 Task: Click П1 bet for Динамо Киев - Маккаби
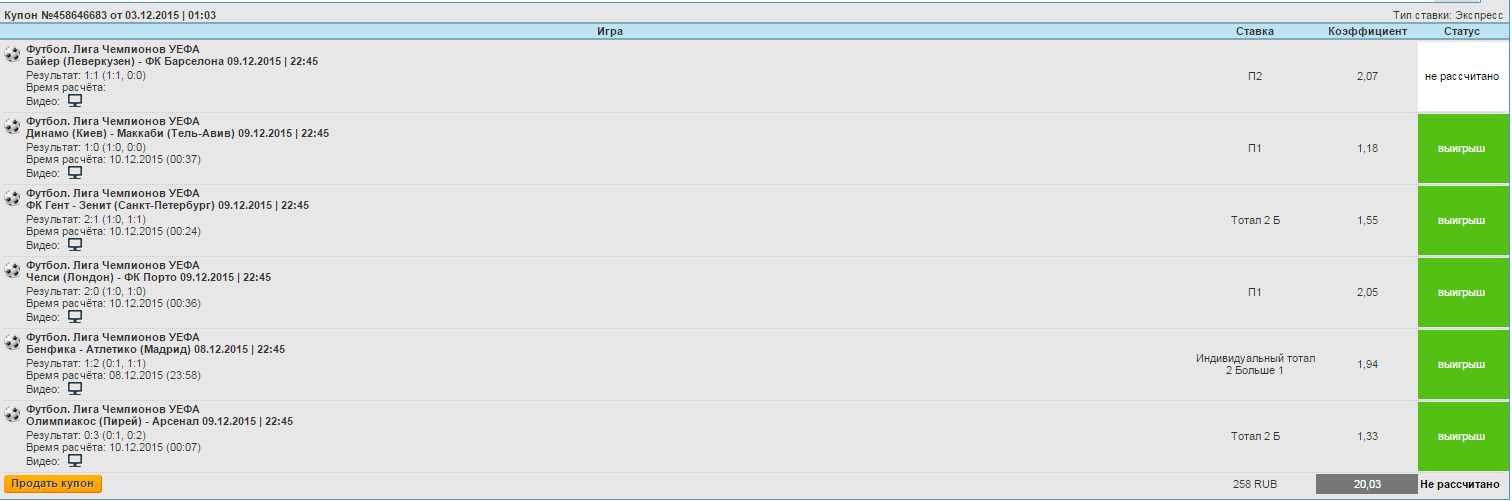tap(1255, 148)
